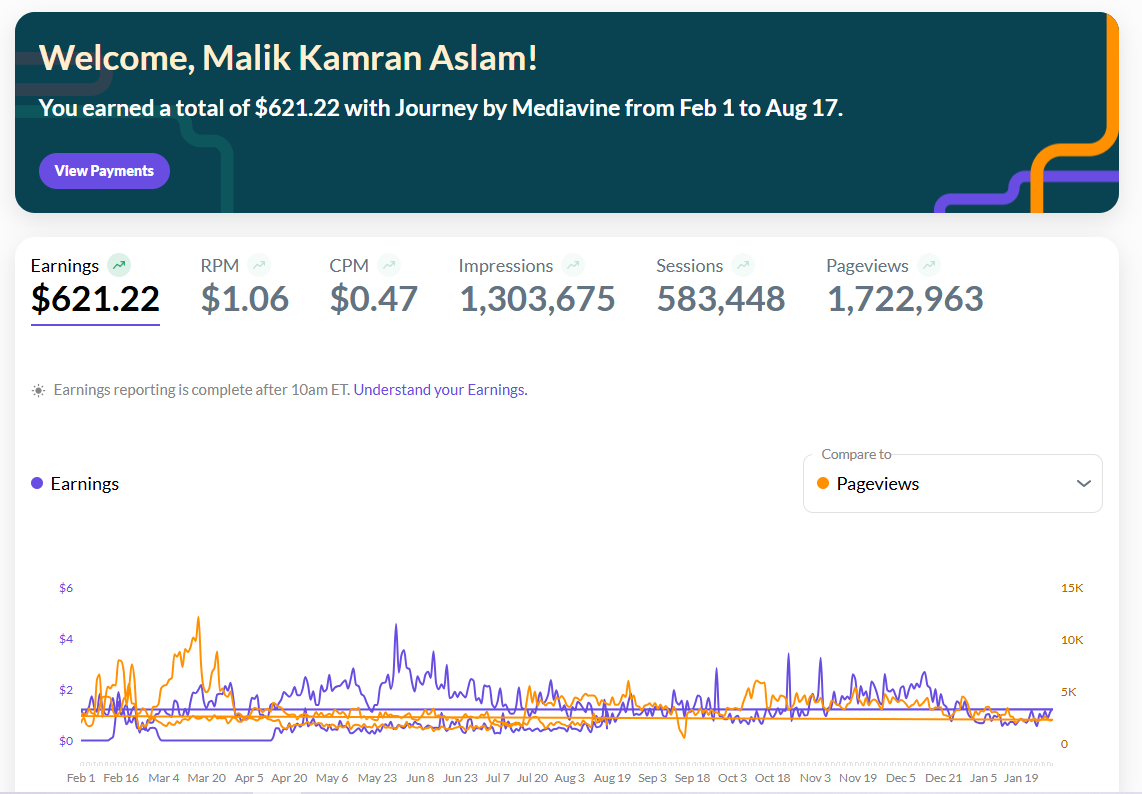Select the Sessions 583,448 metric
The width and height of the screenshot is (1142, 794).
tap(721, 286)
